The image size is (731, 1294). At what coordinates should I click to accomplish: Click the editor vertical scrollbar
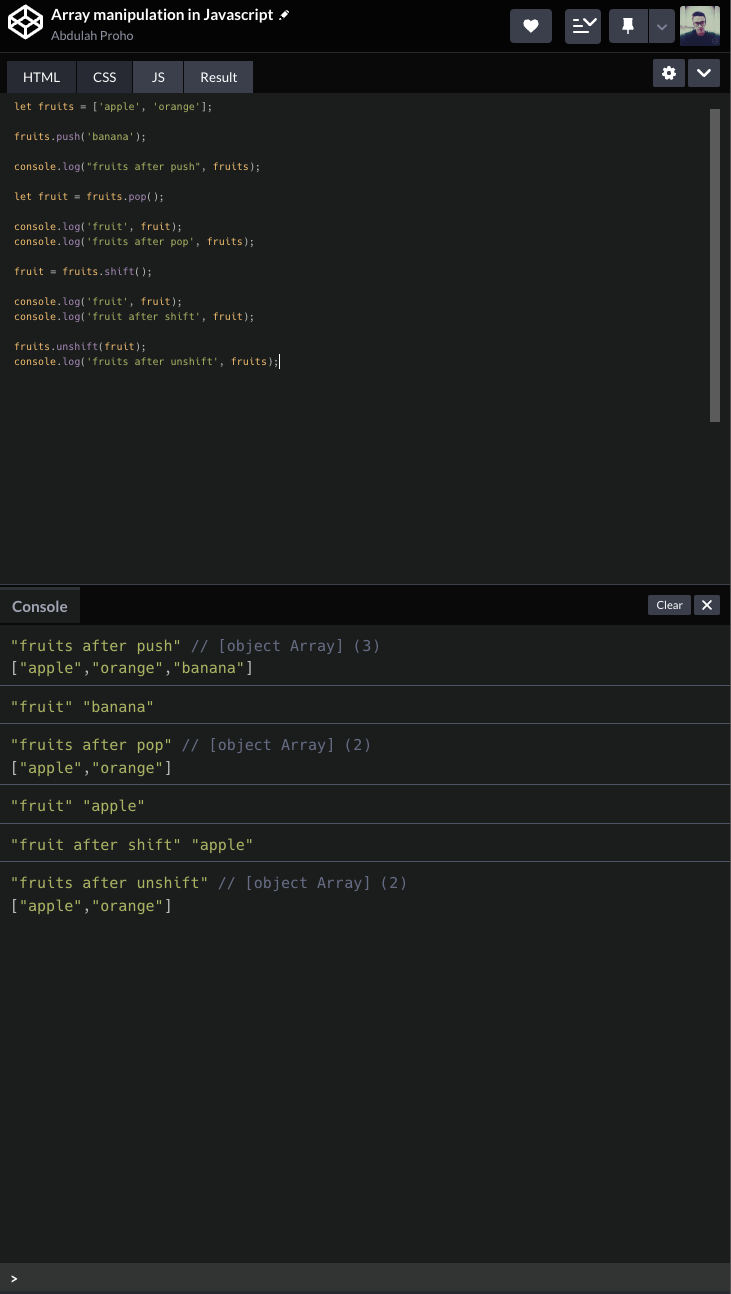tap(715, 265)
